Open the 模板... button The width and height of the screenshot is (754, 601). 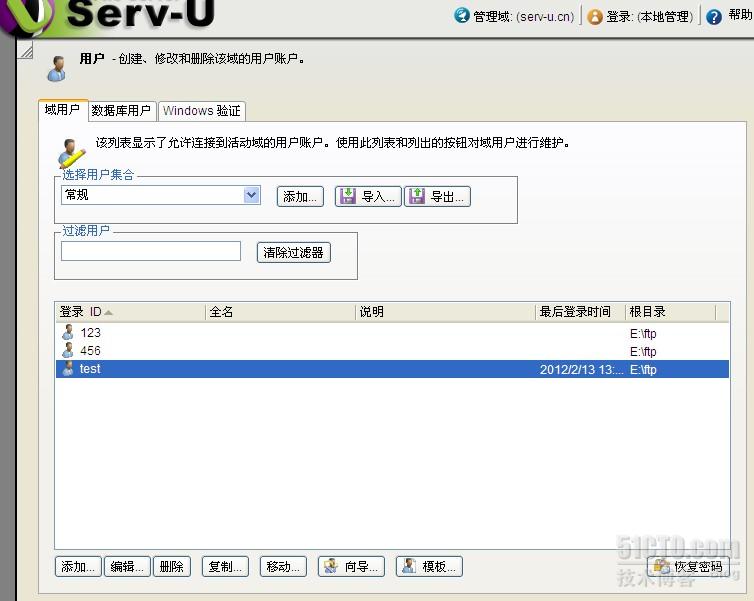429,566
